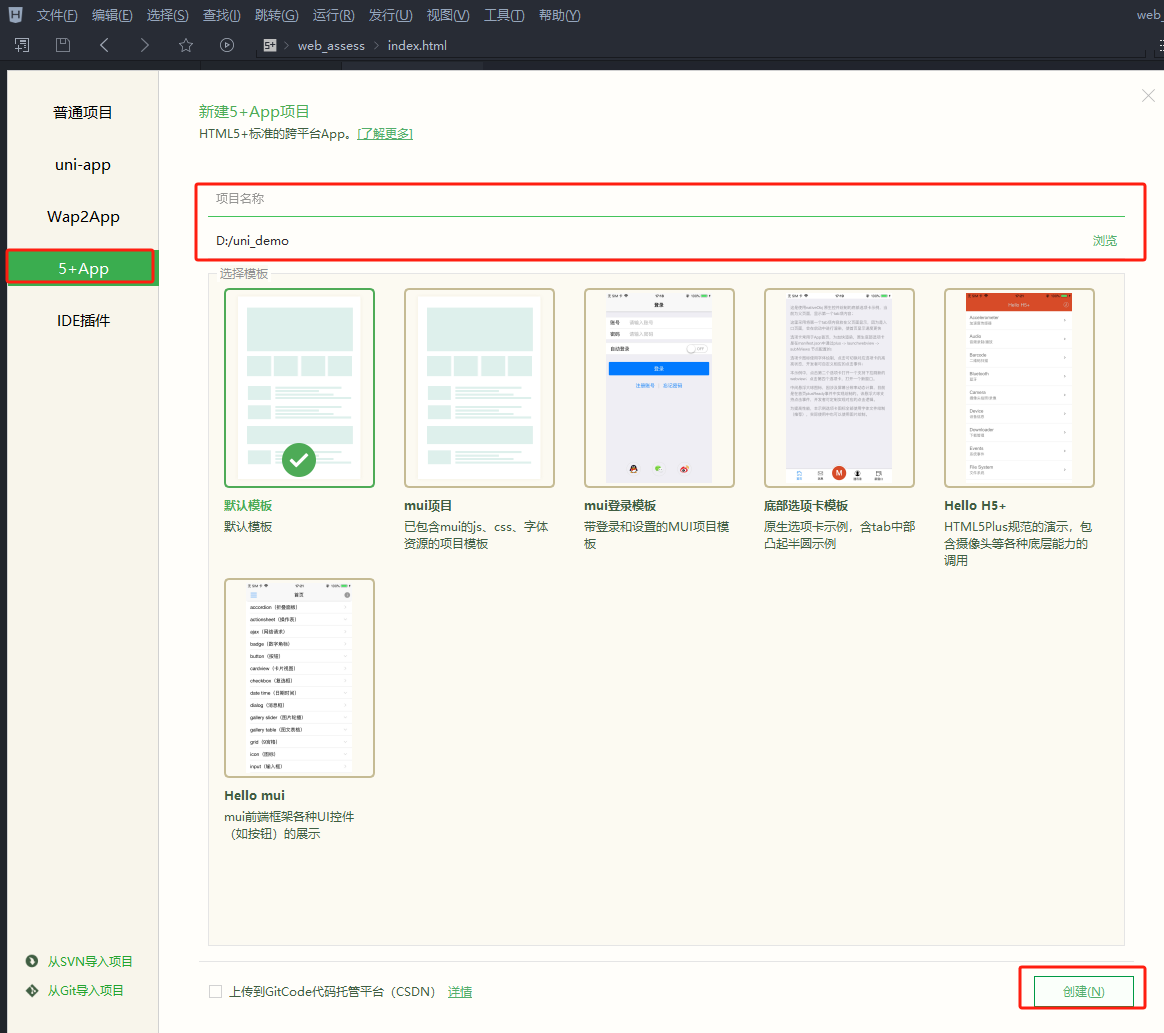Screen dimensions: 1164x1033
Task: Go forward with the right arrow icon
Action: tap(145, 45)
